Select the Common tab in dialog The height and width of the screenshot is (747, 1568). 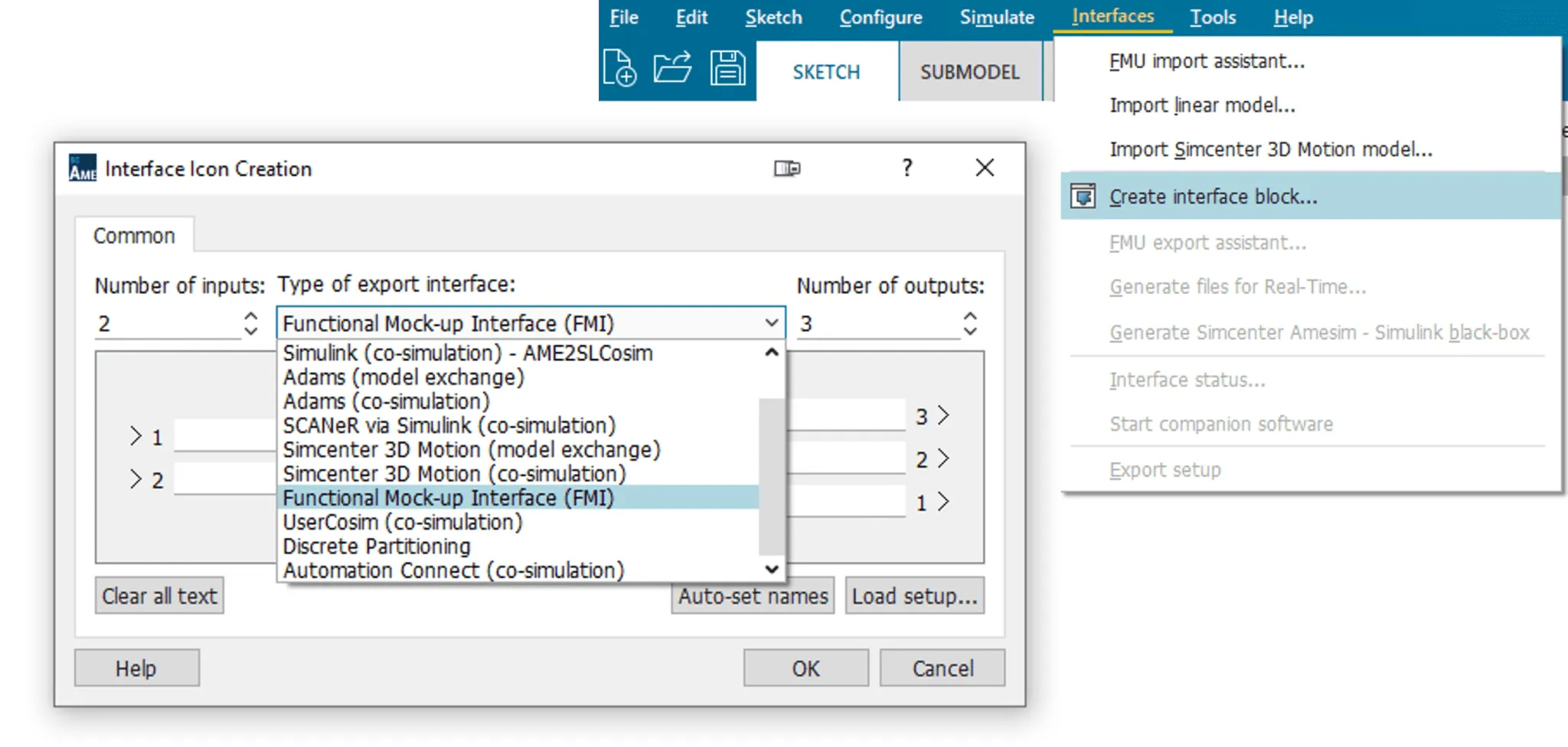click(134, 236)
